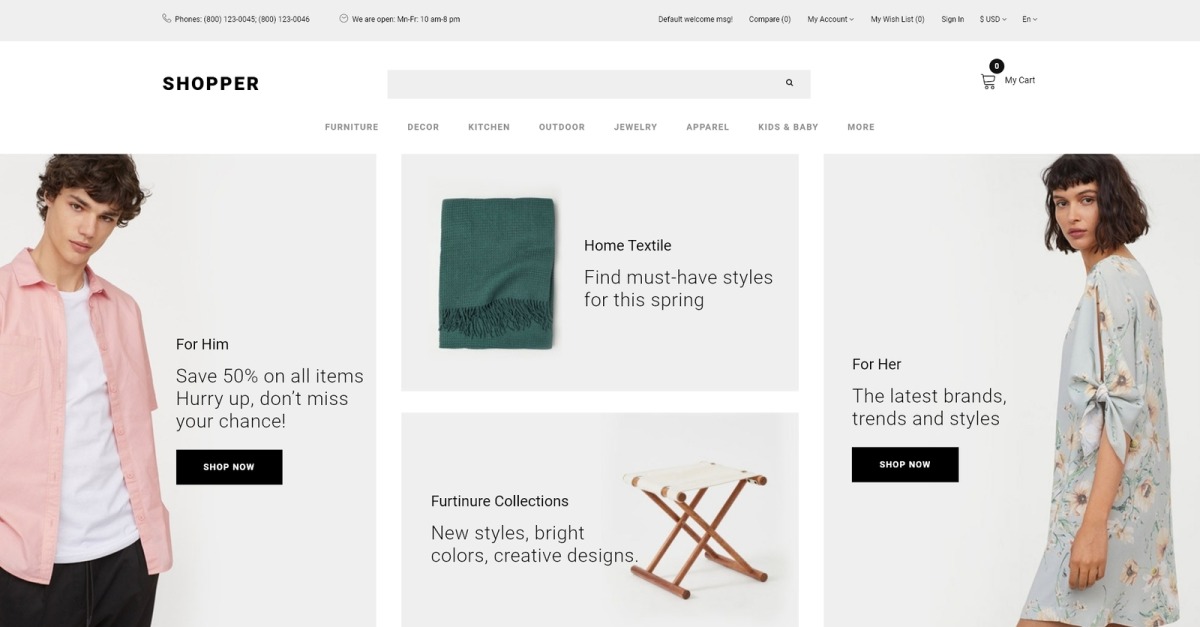Click the cart item count badge
Image resolution: width=1200 pixels, height=627 pixels.
pyautogui.click(x=997, y=66)
